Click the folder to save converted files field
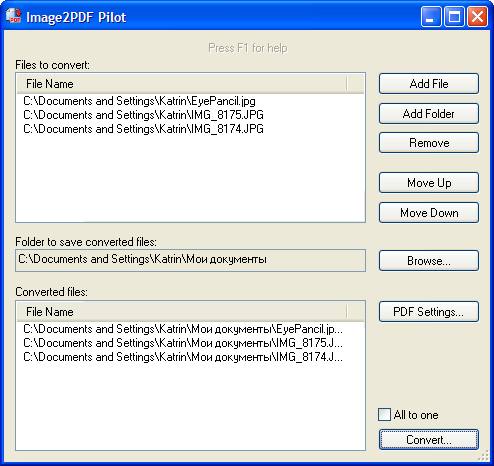 190,260
